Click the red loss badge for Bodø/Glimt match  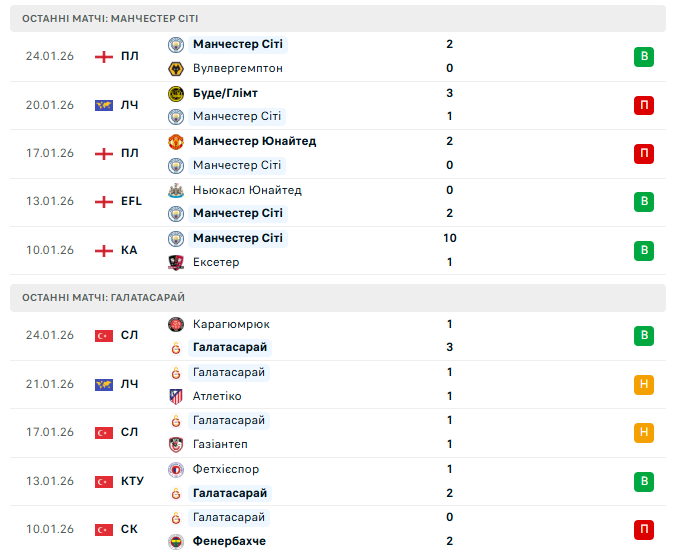pos(644,105)
